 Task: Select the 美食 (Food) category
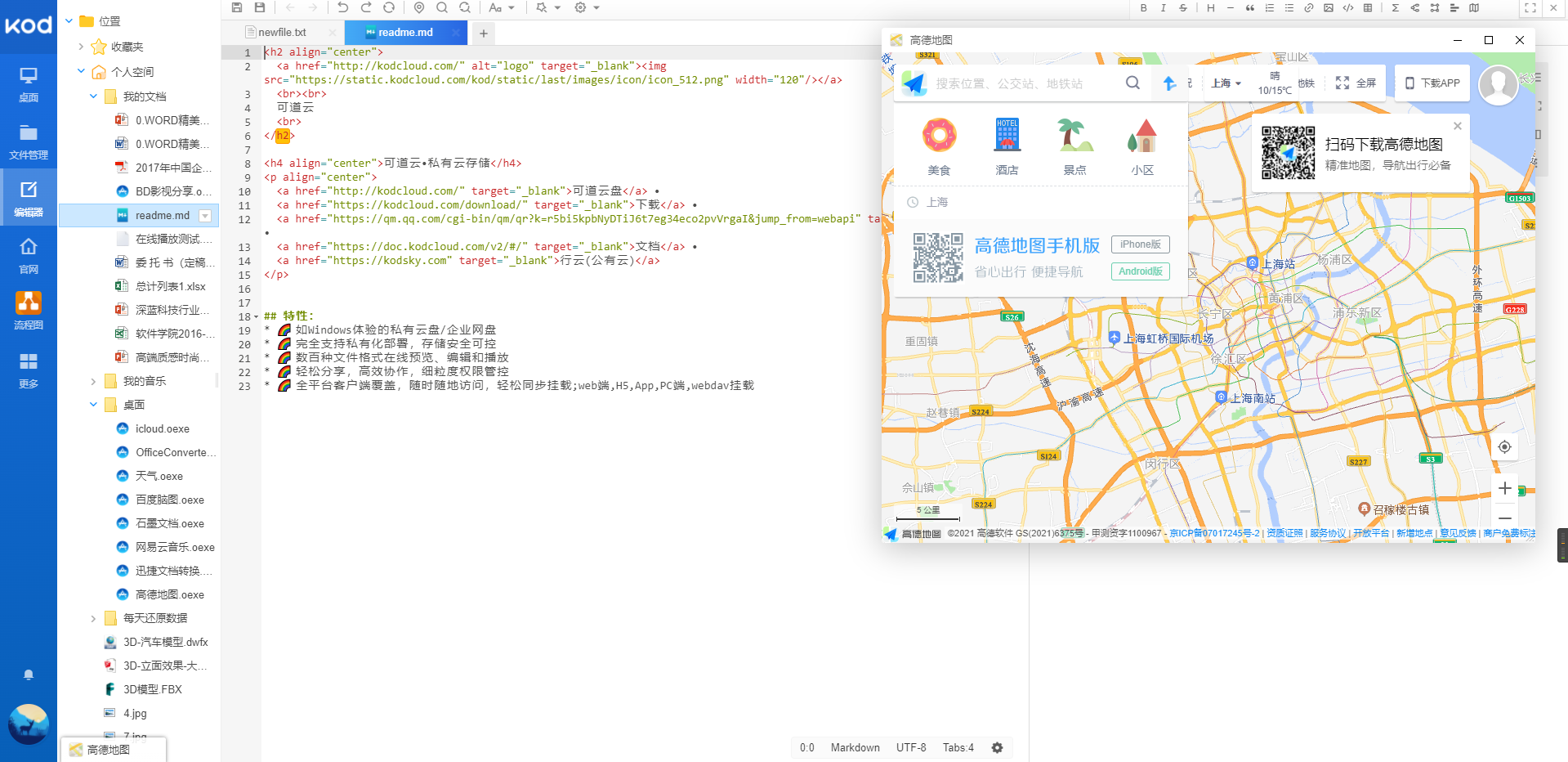tap(939, 146)
